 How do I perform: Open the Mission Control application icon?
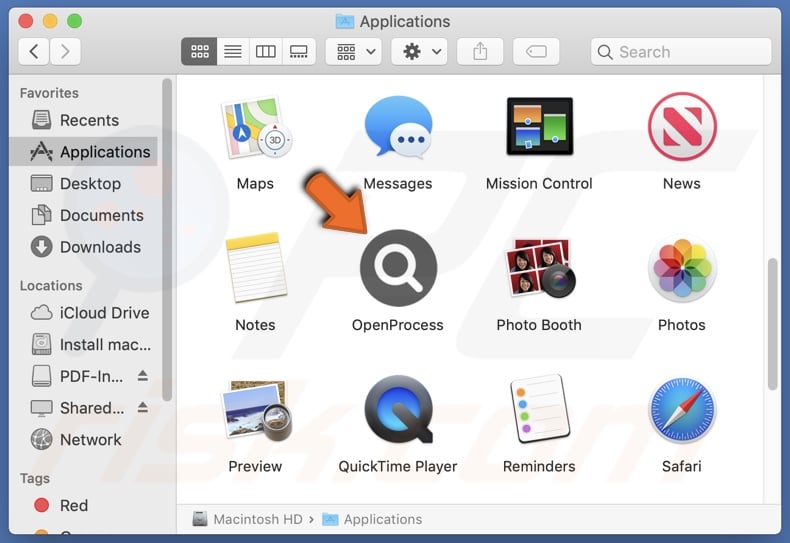tap(540, 126)
